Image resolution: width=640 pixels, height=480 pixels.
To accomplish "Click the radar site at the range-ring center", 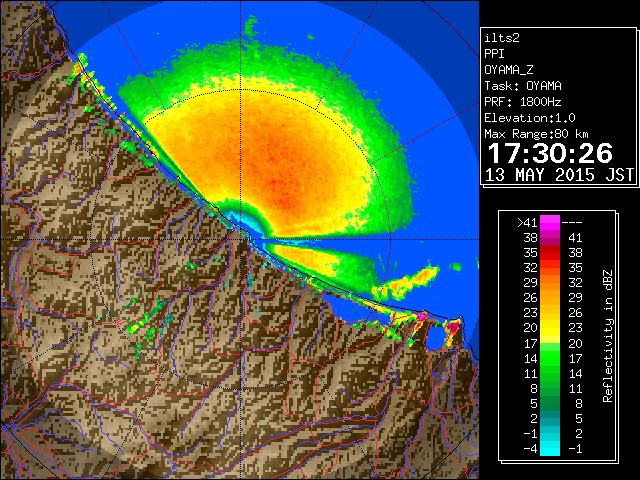I will click(240, 239).
